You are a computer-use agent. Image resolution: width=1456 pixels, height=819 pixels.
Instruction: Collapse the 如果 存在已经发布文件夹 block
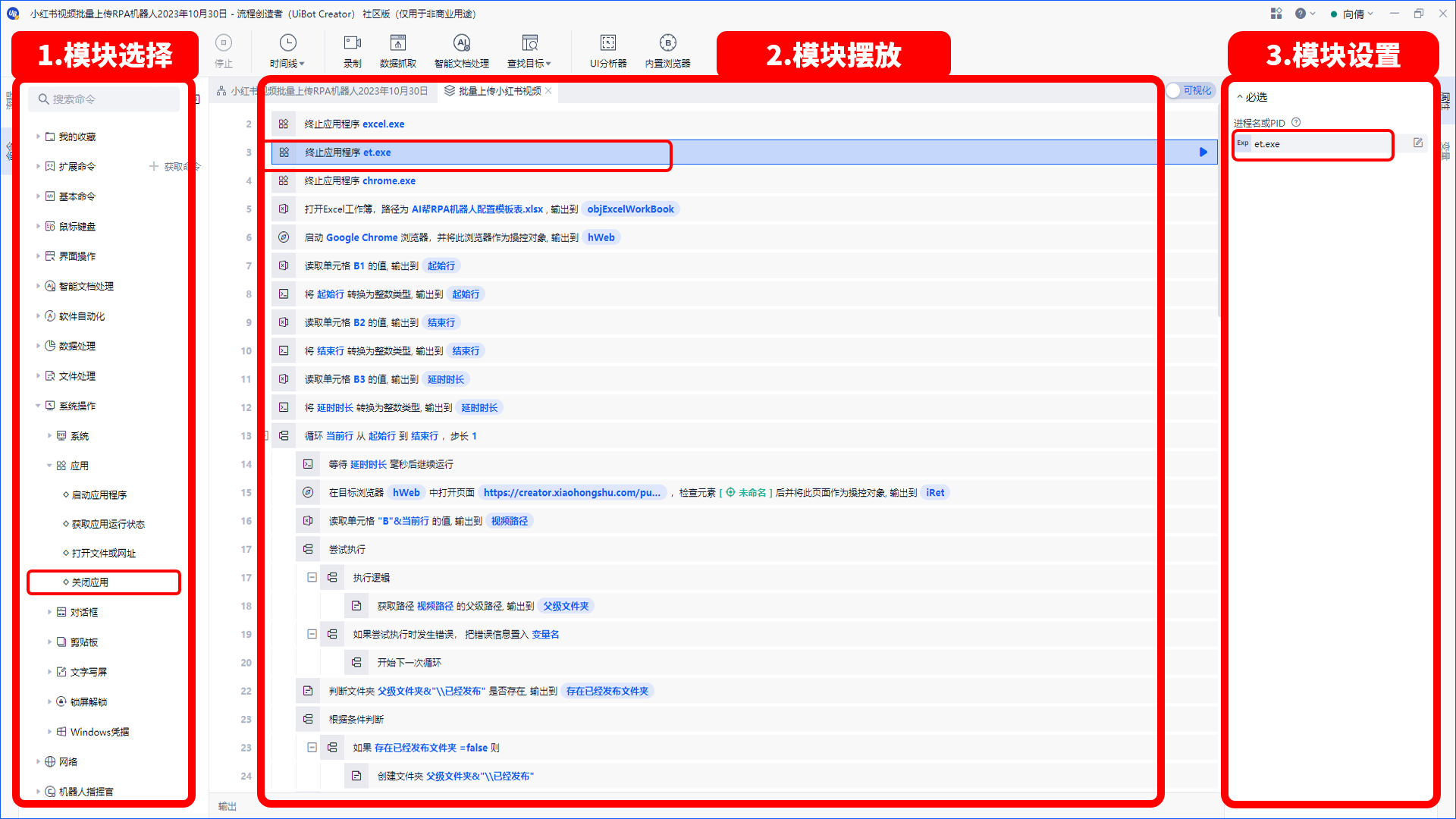(x=312, y=747)
